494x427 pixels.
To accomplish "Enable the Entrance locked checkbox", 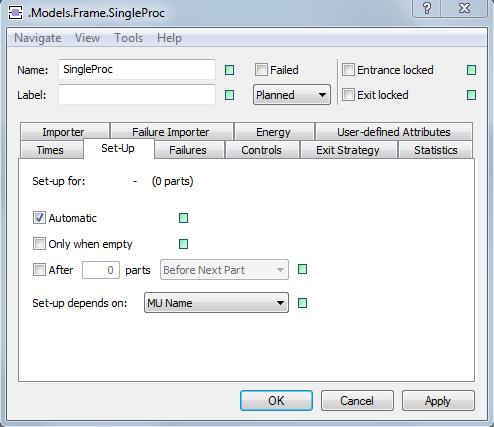I will pos(348,70).
